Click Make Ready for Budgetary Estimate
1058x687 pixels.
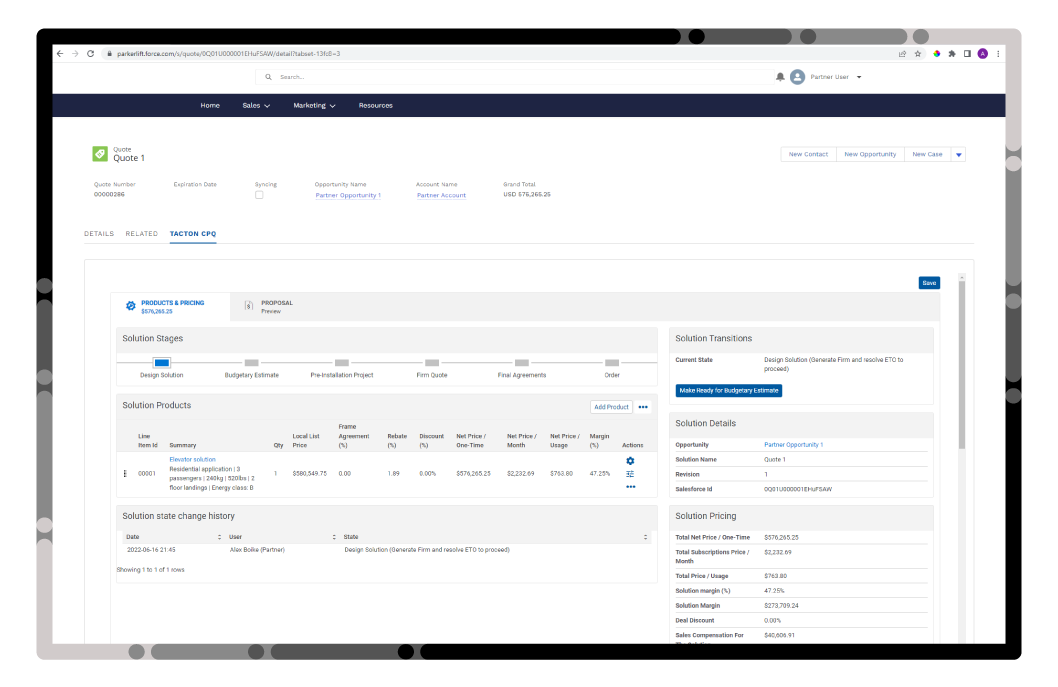[728, 390]
